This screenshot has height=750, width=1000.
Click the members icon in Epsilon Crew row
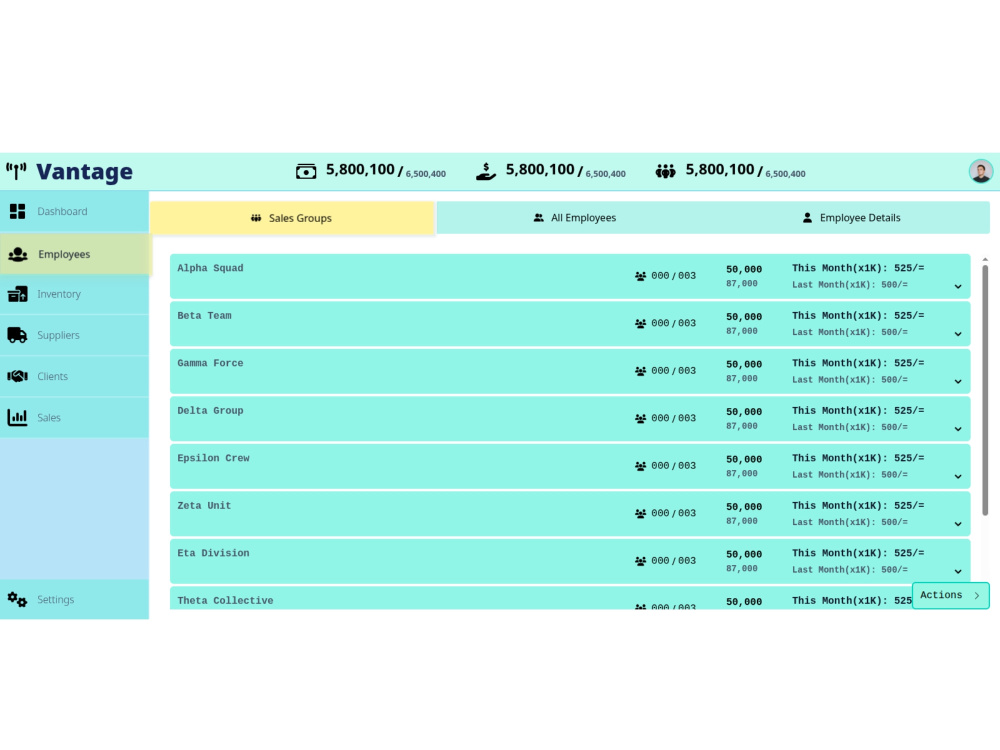[x=640, y=466]
